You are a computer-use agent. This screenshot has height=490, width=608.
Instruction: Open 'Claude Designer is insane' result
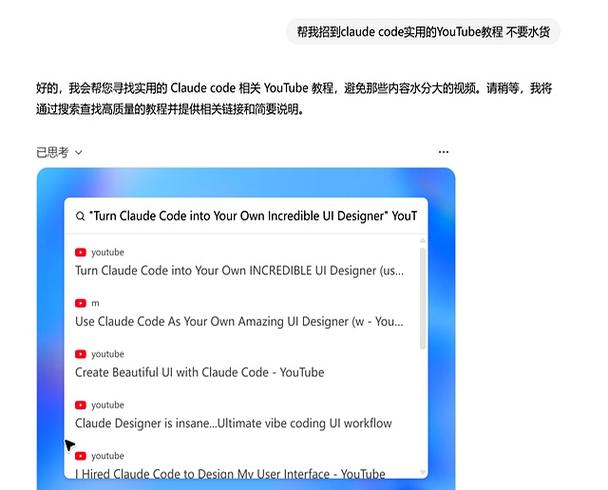tap(233, 423)
